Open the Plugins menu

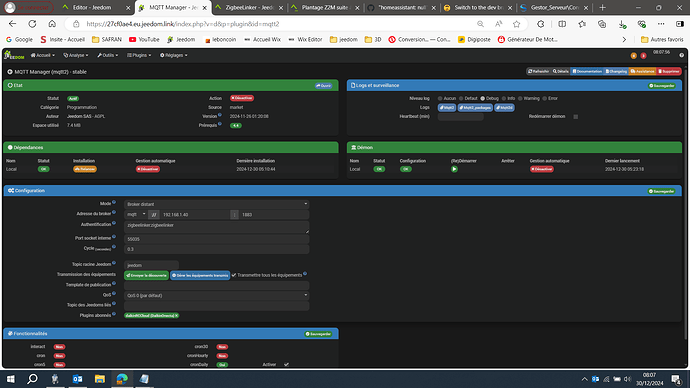[x=139, y=55]
